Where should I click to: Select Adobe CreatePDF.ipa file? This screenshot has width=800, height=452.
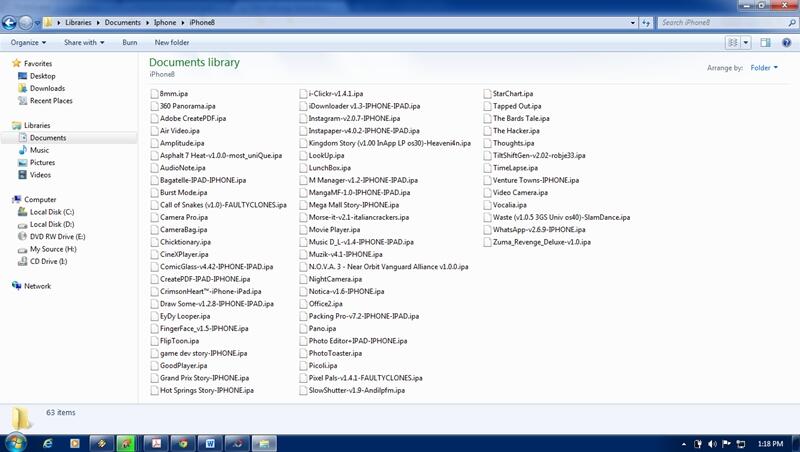click(x=193, y=118)
